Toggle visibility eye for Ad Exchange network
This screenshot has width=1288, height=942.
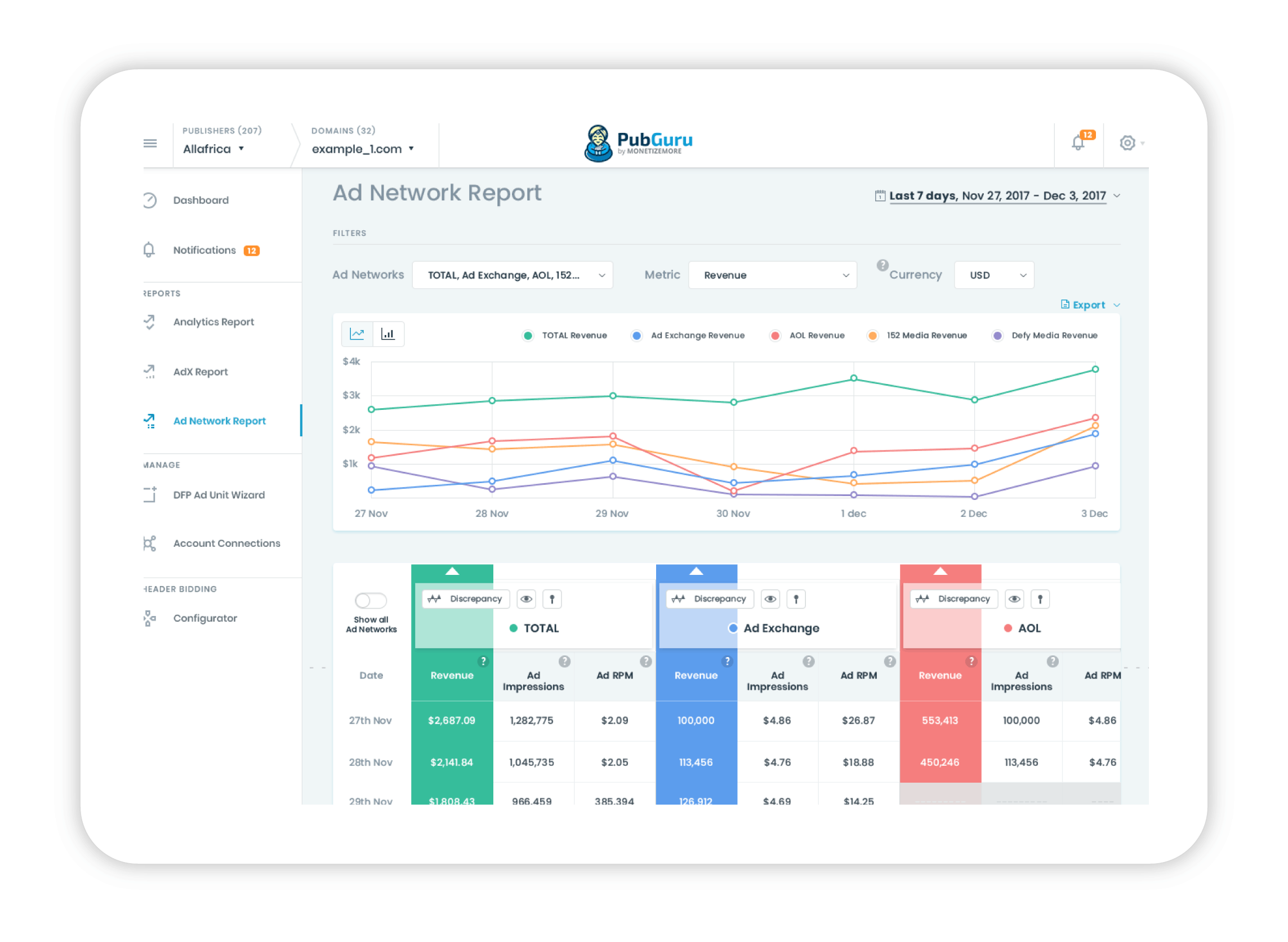[x=770, y=599]
